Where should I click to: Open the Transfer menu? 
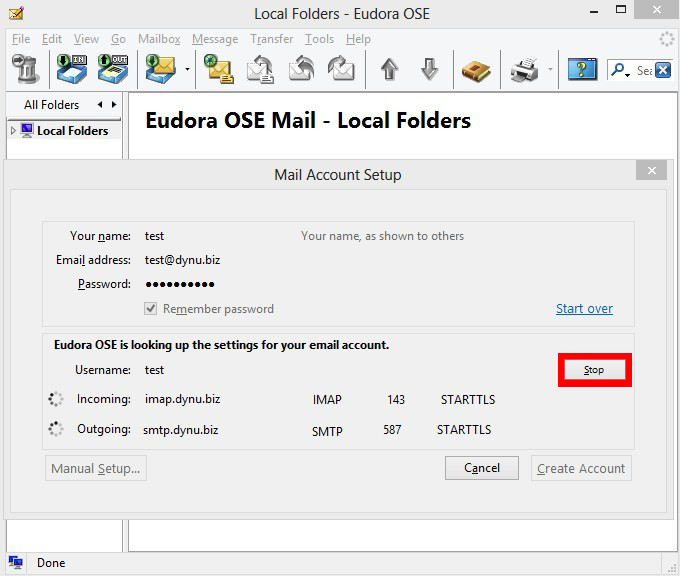(x=271, y=39)
